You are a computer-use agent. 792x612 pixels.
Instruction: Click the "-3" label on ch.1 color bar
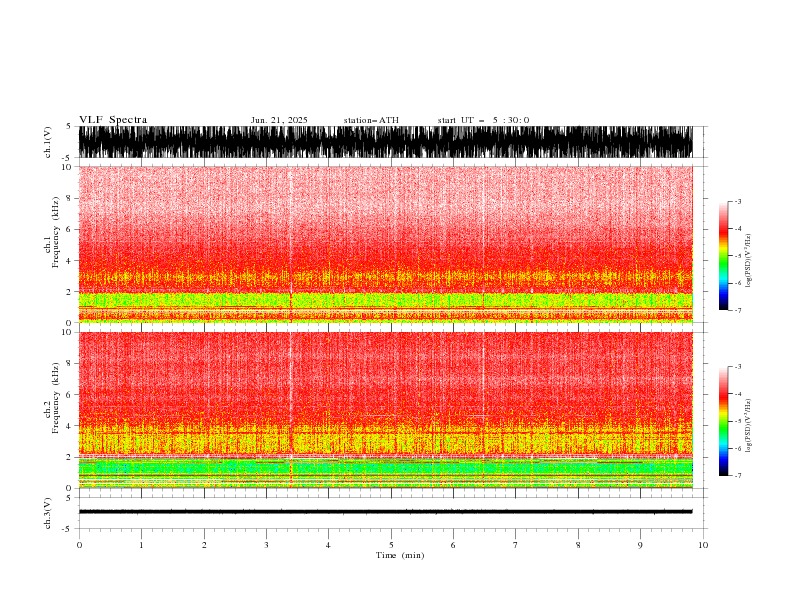pyautogui.click(x=737, y=201)
